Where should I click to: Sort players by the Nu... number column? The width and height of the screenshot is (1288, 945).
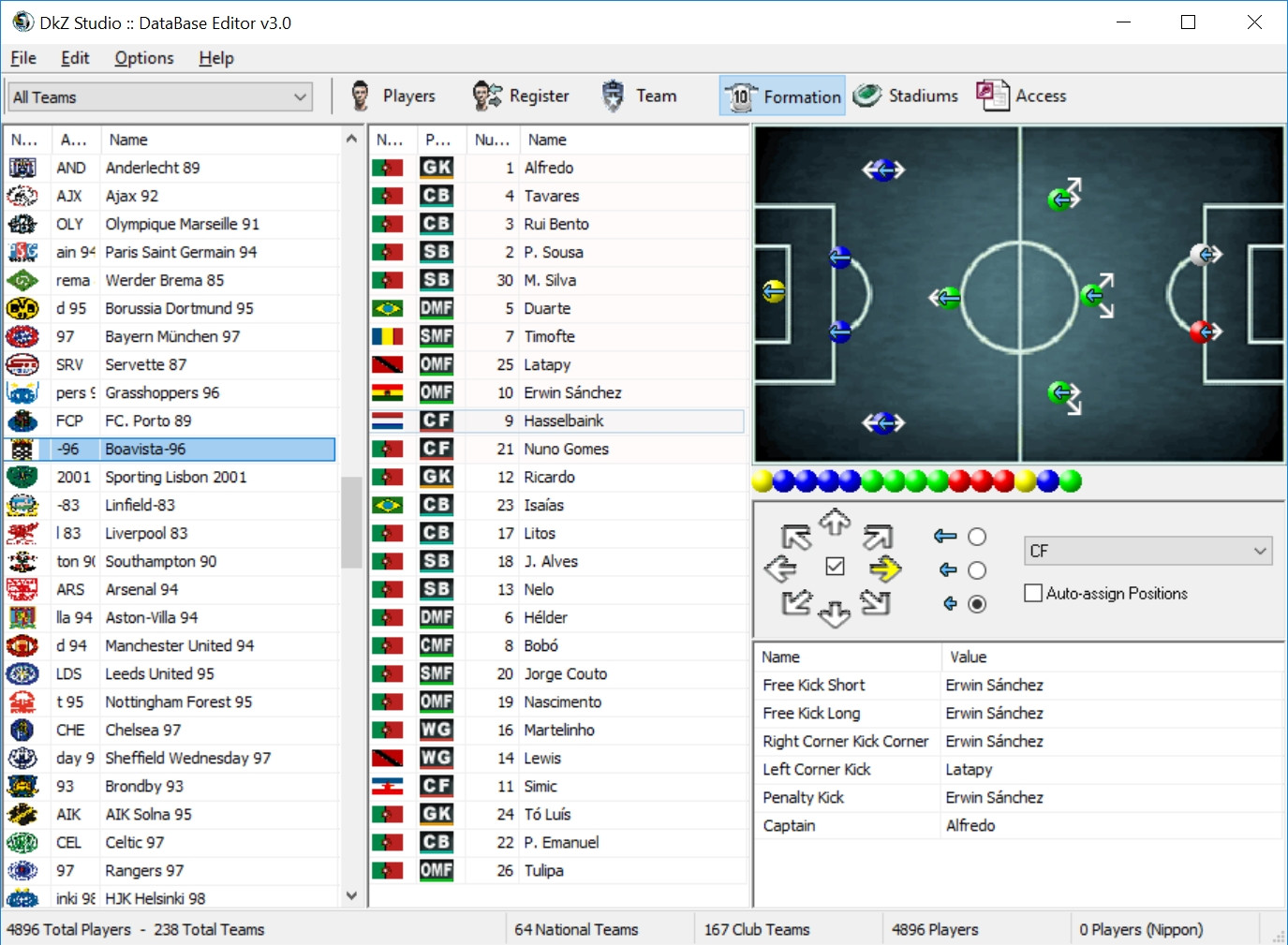click(493, 140)
